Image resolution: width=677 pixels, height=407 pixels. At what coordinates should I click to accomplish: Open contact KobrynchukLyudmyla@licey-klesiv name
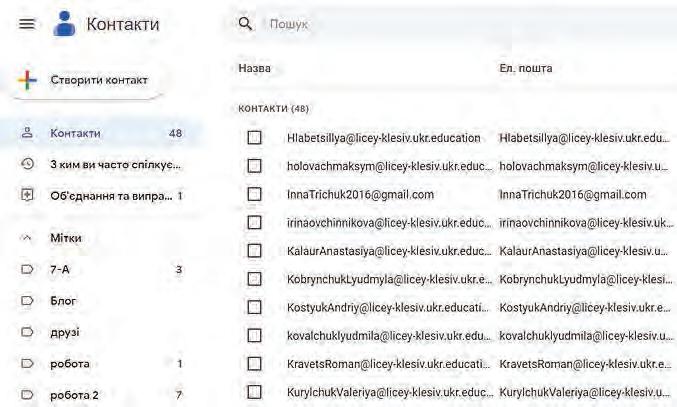pyautogui.click(x=389, y=280)
